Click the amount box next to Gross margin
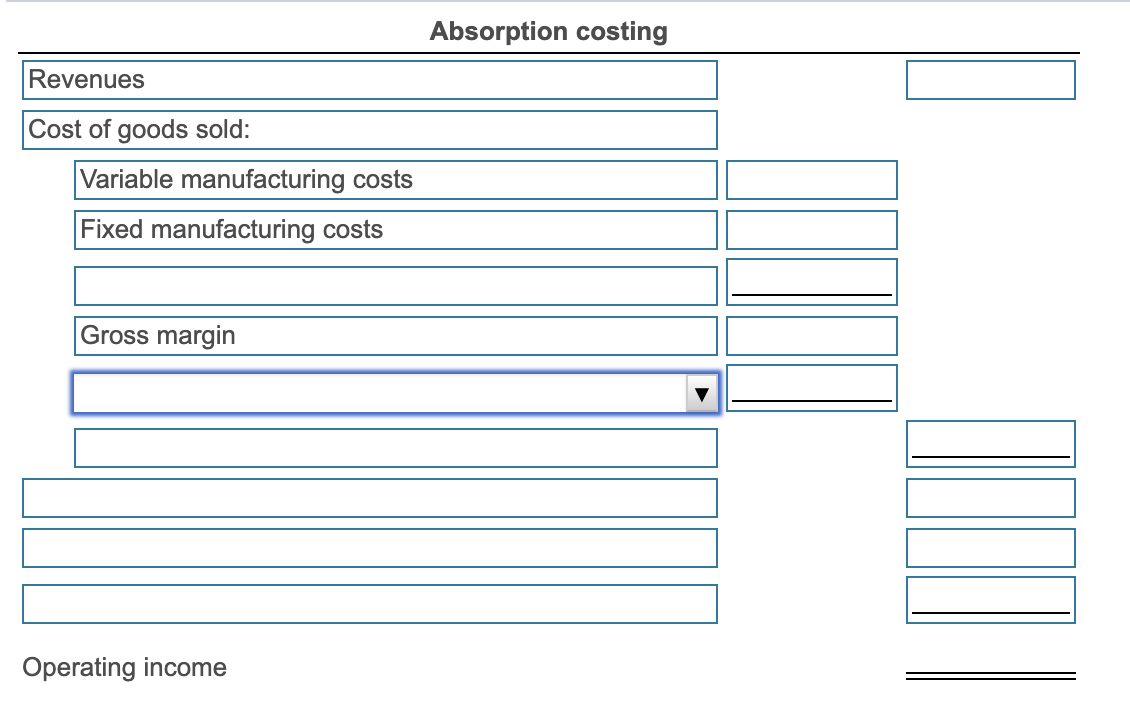 tap(812, 336)
